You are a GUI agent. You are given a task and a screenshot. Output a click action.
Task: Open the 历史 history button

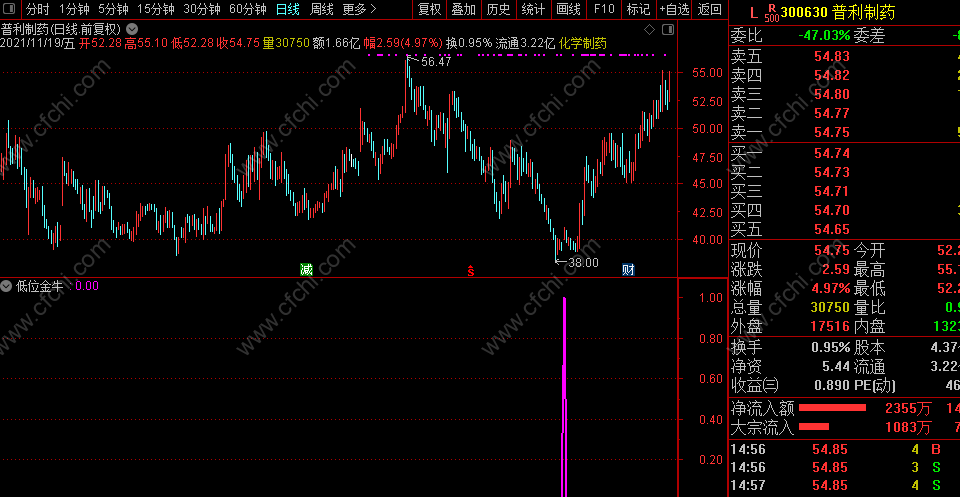(x=498, y=9)
